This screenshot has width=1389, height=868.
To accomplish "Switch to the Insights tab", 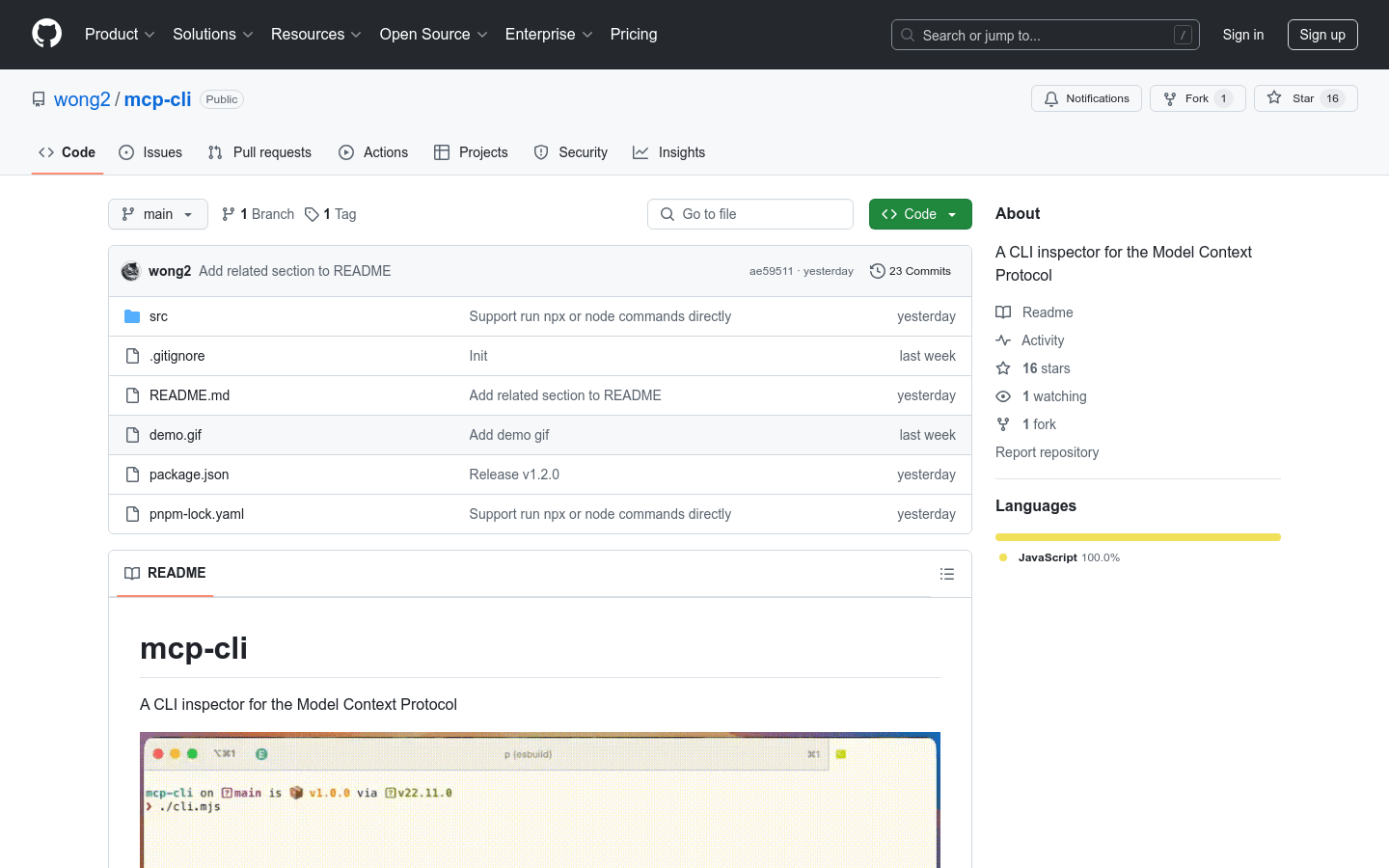I will coord(669,152).
